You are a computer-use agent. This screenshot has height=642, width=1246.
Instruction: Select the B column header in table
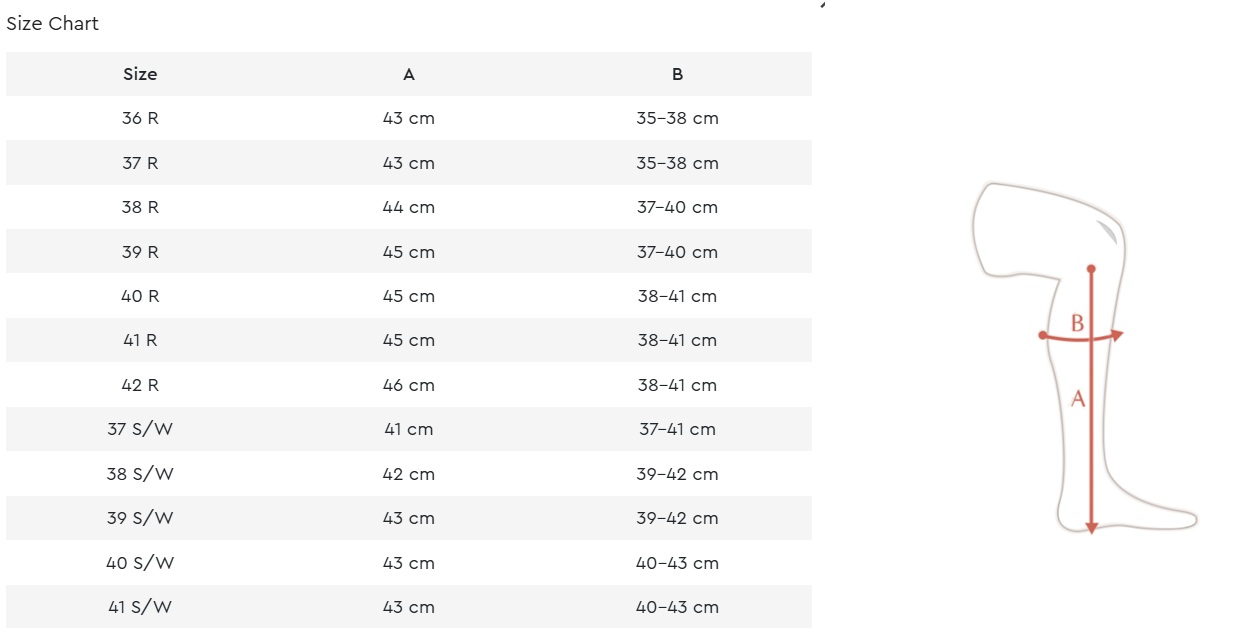coord(678,74)
